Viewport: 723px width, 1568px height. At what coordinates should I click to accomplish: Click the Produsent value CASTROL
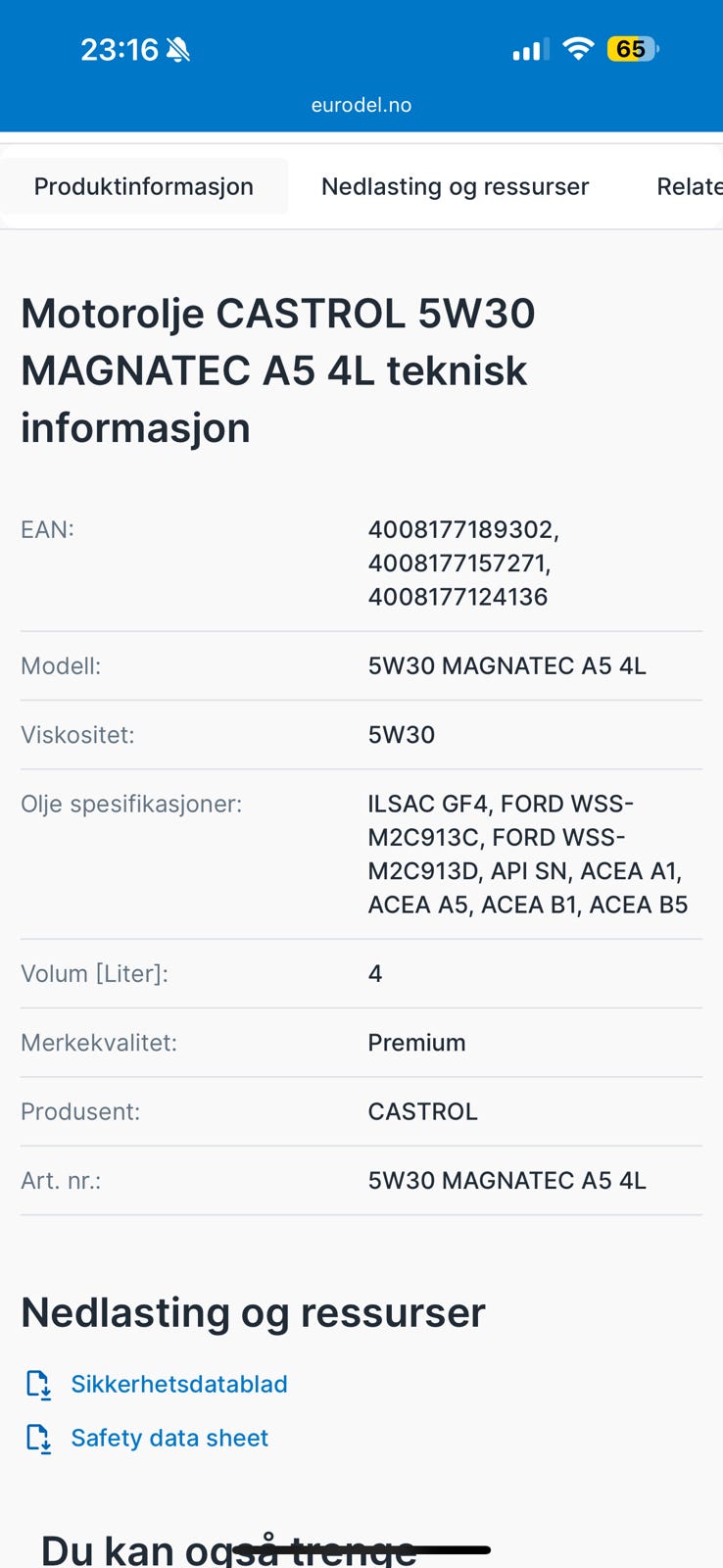tap(422, 1111)
